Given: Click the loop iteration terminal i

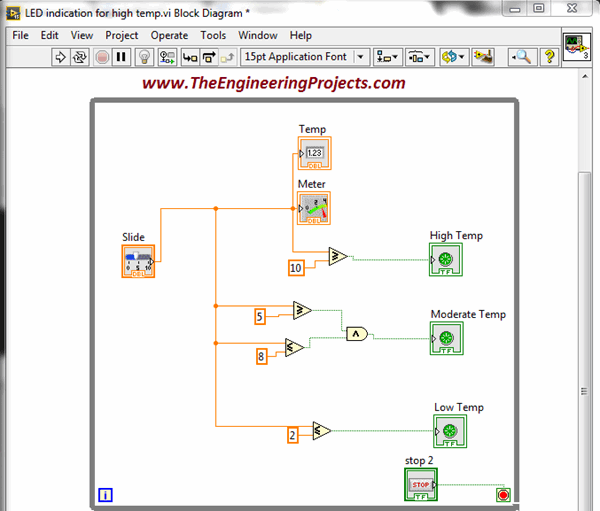Looking at the screenshot, I should point(105,495).
